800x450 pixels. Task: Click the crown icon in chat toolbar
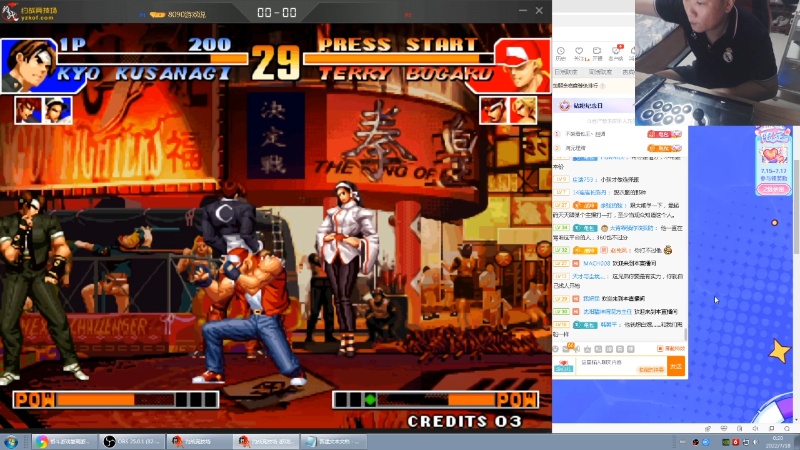pyautogui.click(x=587, y=349)
